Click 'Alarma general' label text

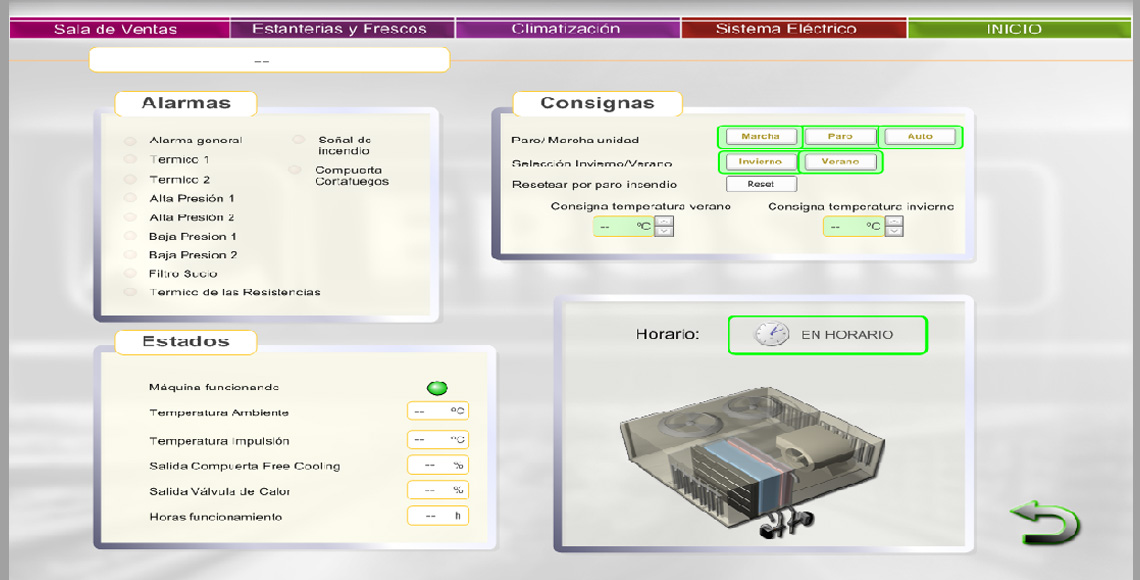pos(196,140)
